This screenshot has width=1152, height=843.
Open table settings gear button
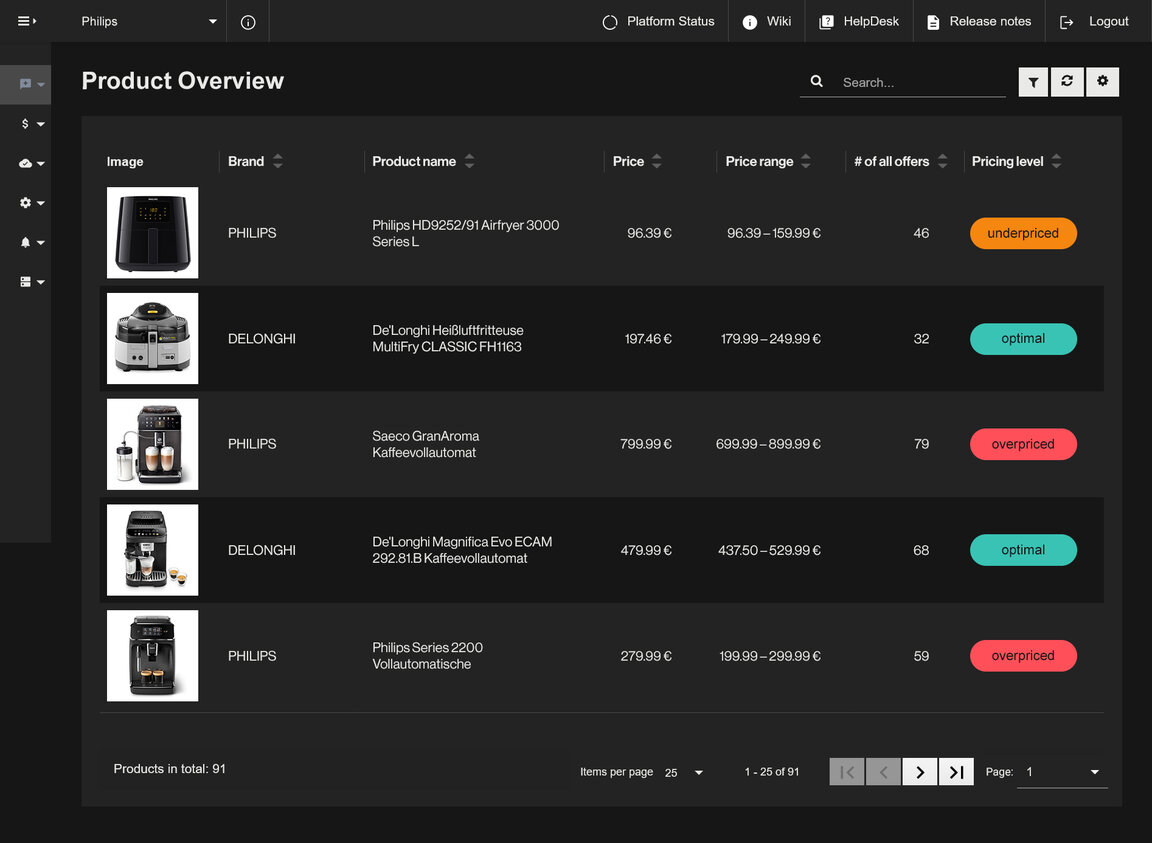coord(1102,82)
